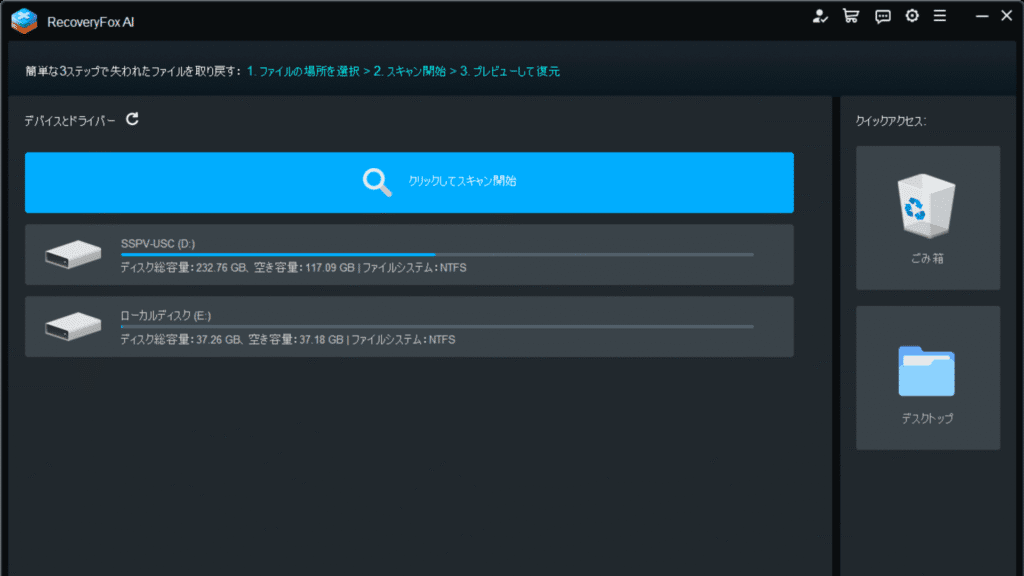
Task: Click the デスクトップ label
Action: coord(927,419)
